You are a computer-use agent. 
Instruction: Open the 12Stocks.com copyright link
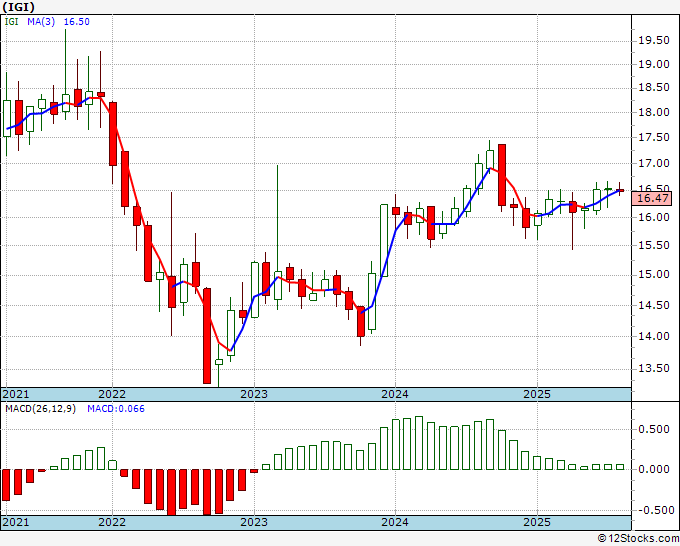click(x=638, y=539)
